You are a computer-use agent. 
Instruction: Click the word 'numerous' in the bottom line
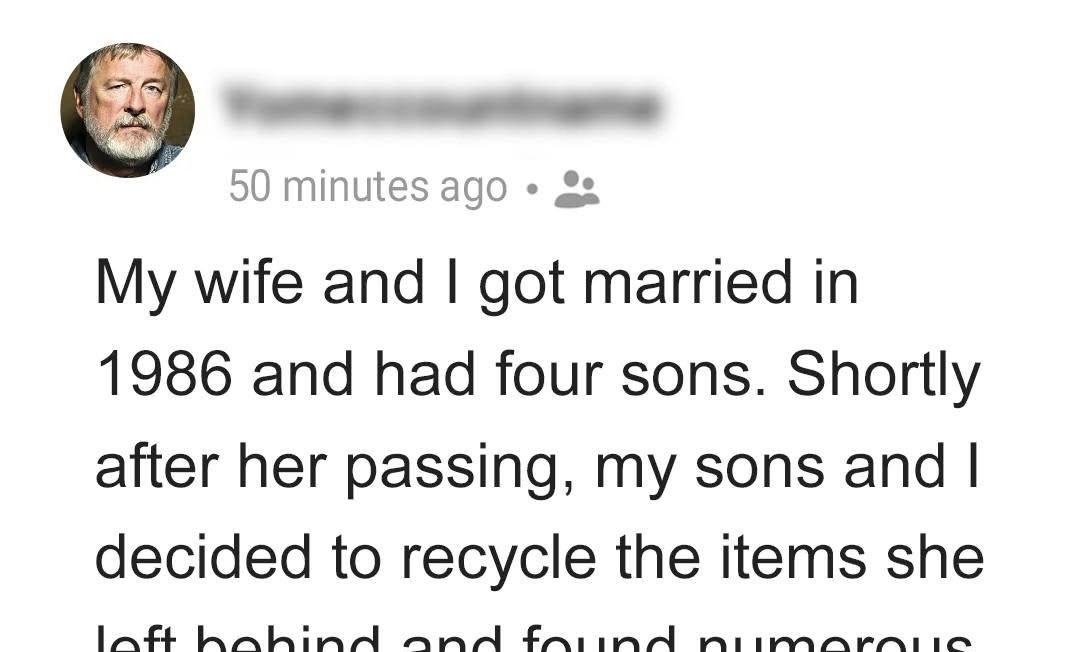(x=835, y=639)
